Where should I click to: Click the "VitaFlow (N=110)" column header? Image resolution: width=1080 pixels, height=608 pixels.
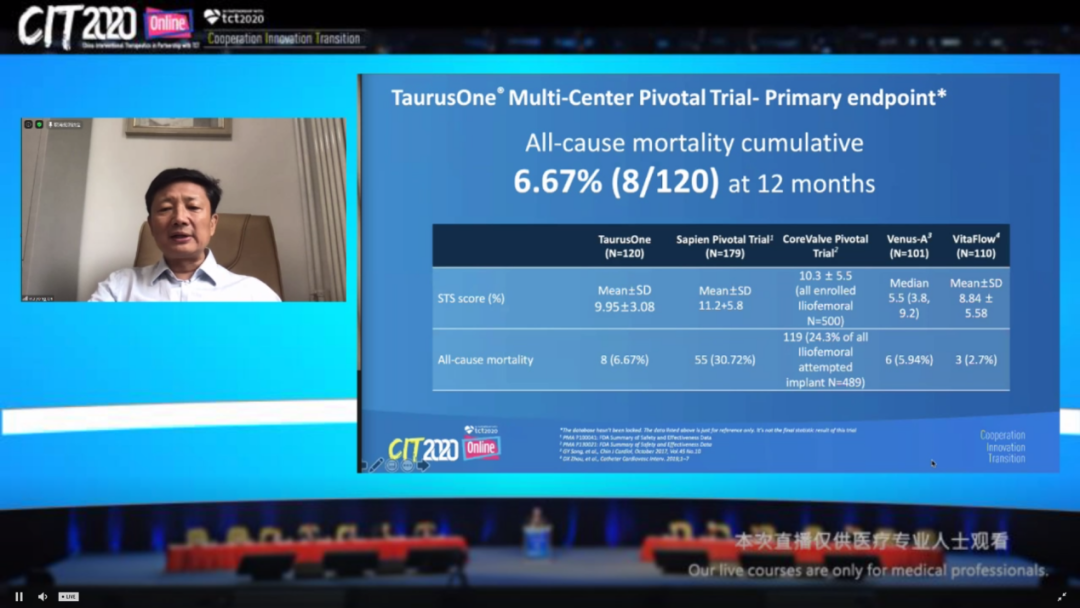976,246
